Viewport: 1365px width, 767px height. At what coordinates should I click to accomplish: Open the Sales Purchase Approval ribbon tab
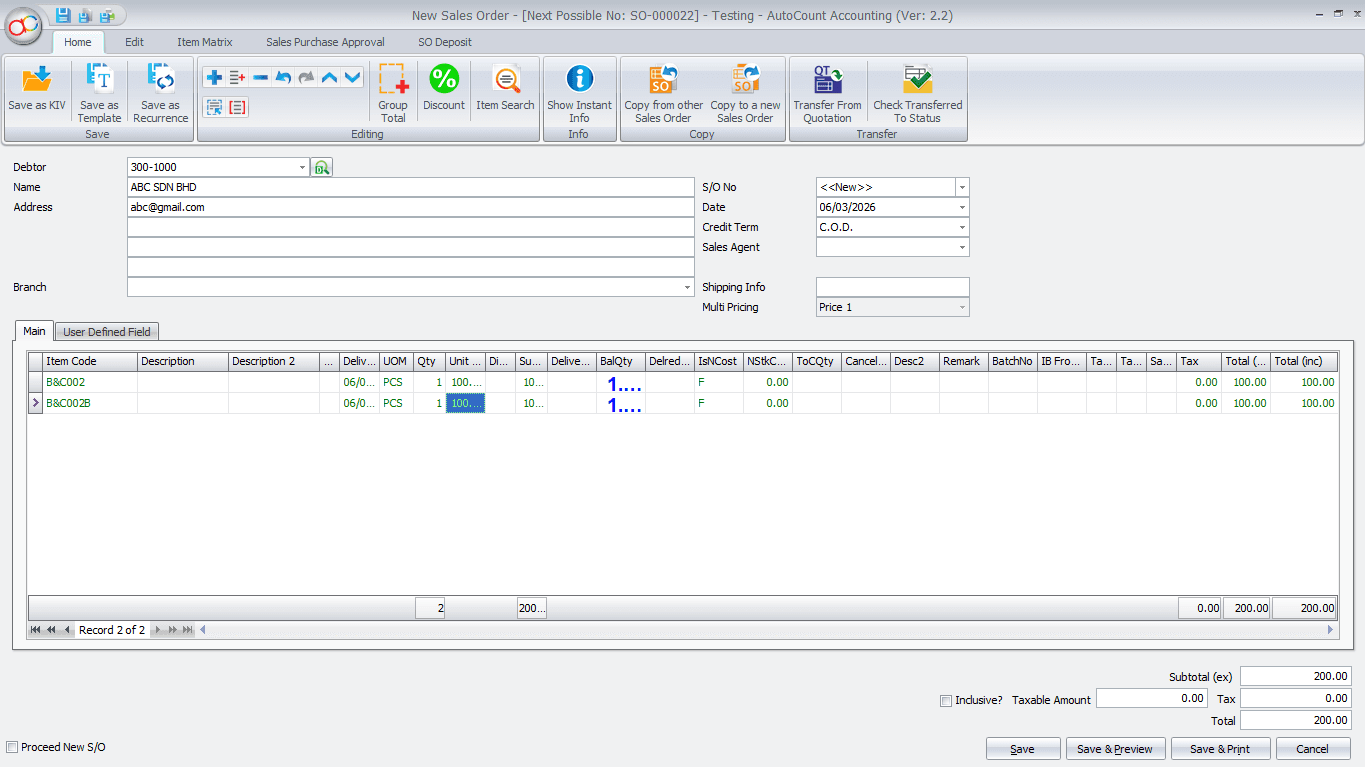(x=324, y=42)
